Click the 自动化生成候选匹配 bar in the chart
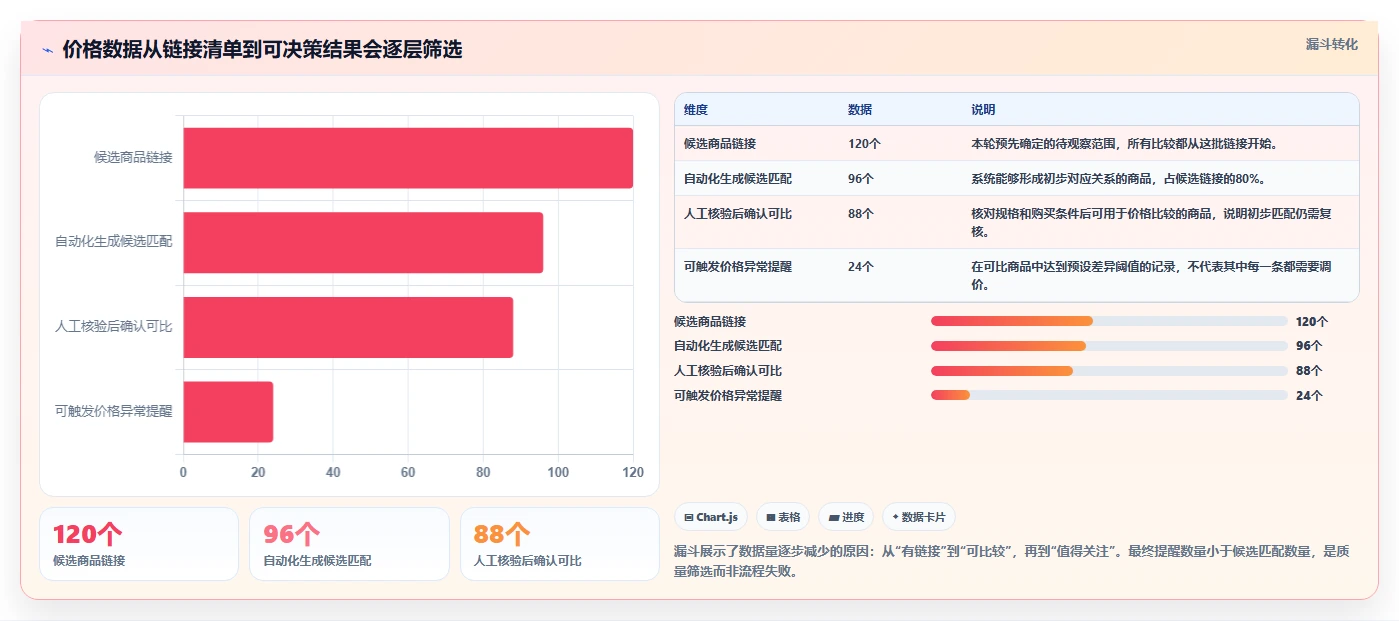1399x621 pixels. point(363,242)
